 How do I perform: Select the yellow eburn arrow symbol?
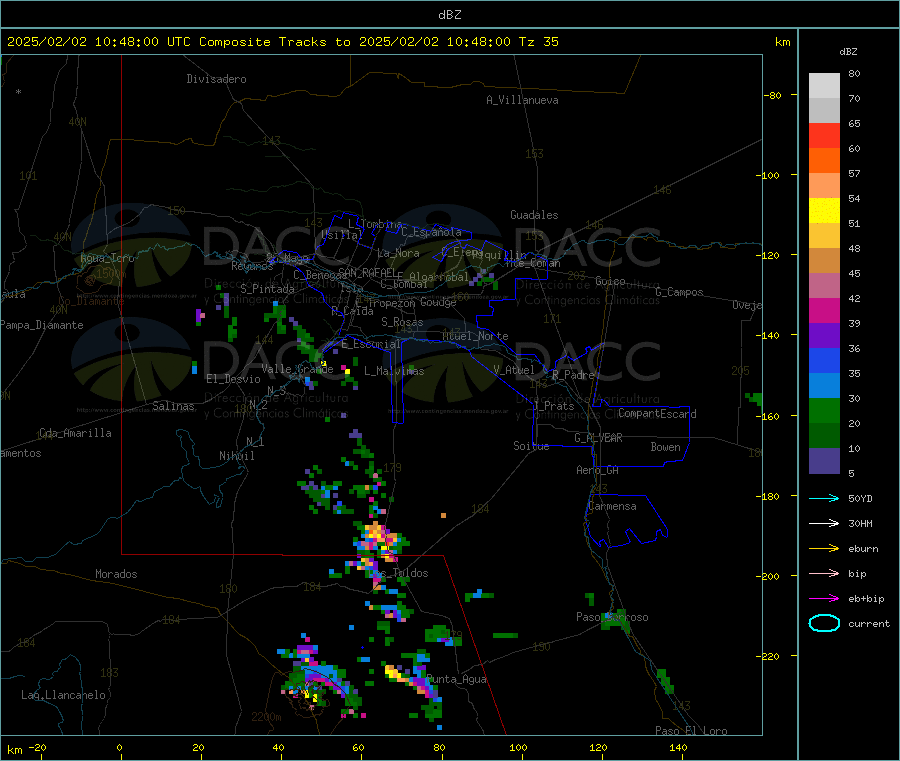tap(824, 549)
